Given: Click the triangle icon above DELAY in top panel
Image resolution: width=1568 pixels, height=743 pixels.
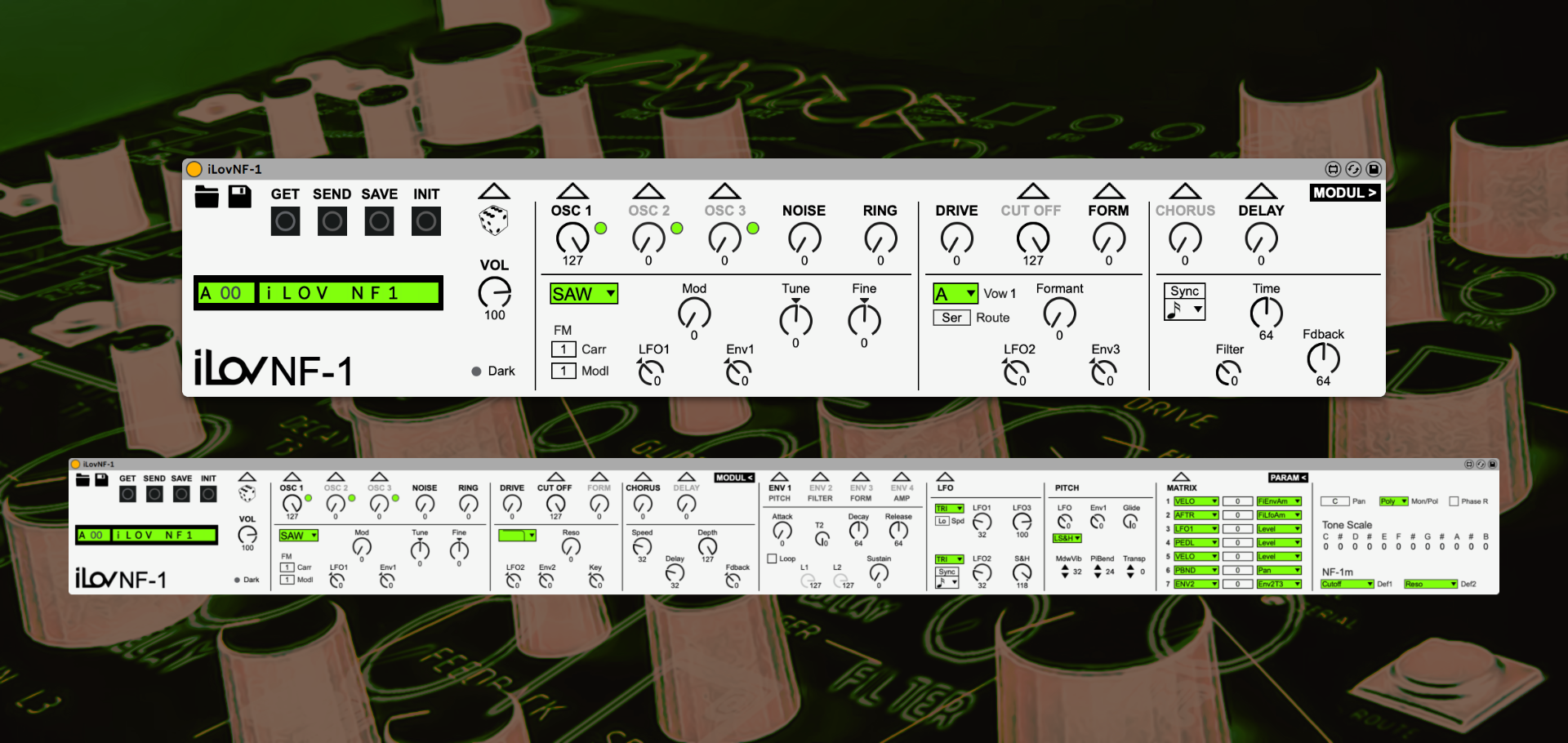Looking at the screenshot, I should tap(1261, 192).
